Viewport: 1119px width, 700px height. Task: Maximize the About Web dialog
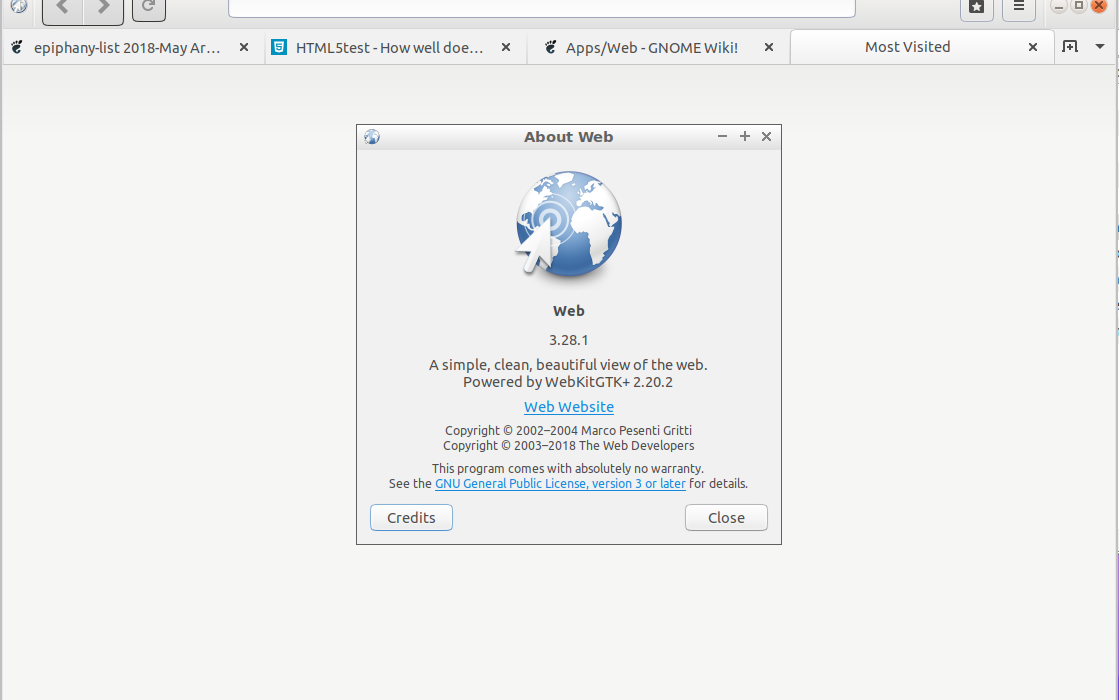[x=744, y=136]
